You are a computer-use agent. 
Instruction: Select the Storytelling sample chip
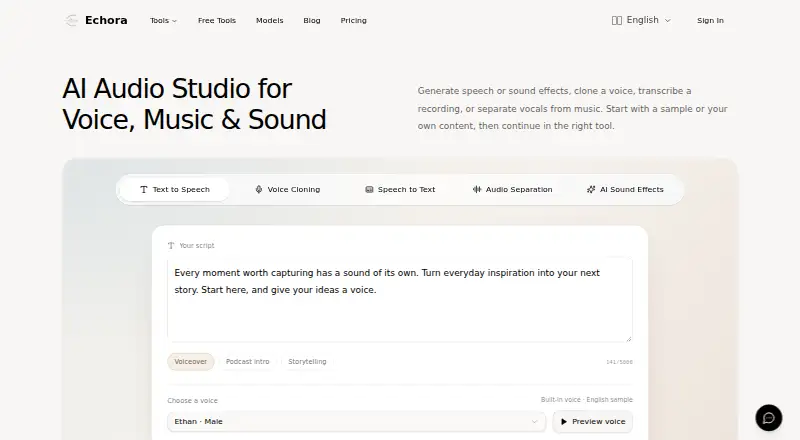(x=307, y=361)
